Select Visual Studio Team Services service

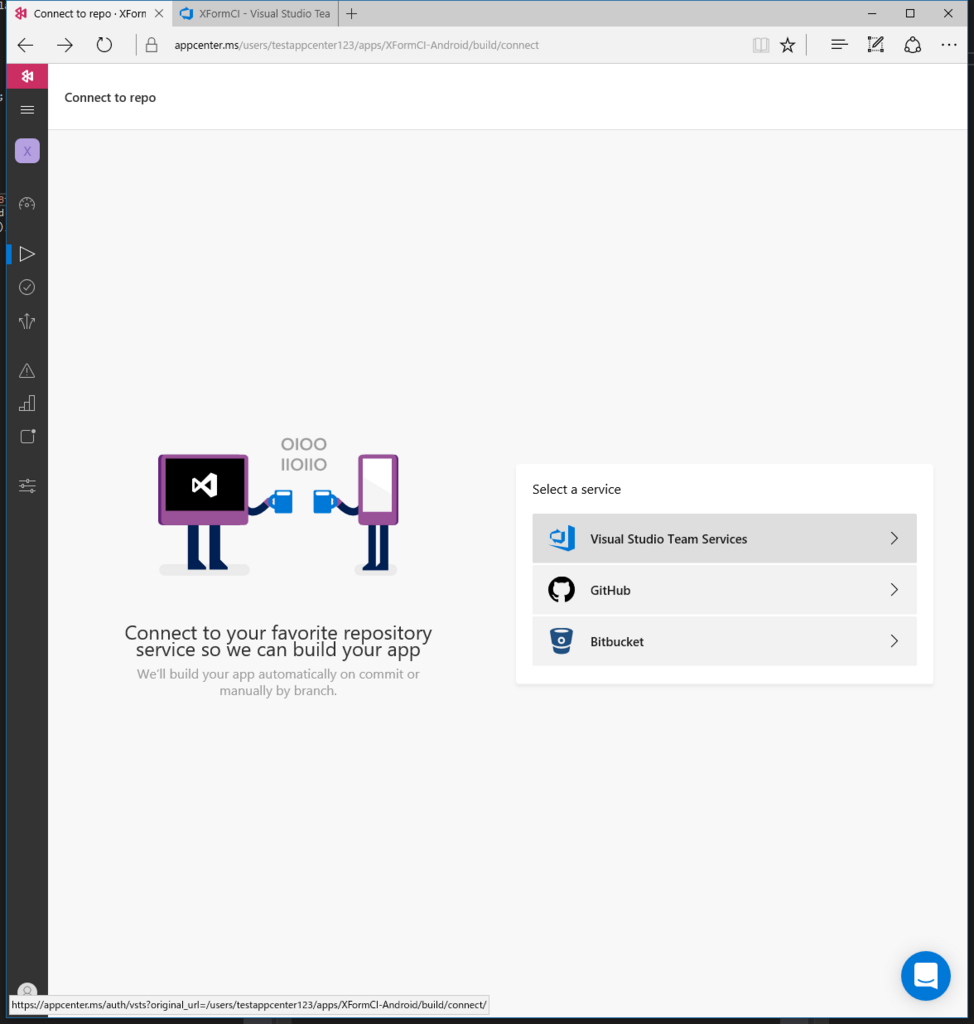724,538
